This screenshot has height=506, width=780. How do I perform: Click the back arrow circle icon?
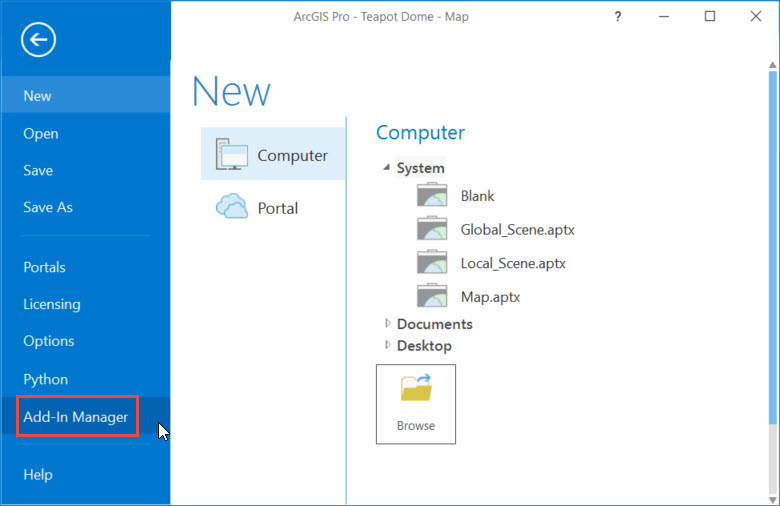pos(38,39)
